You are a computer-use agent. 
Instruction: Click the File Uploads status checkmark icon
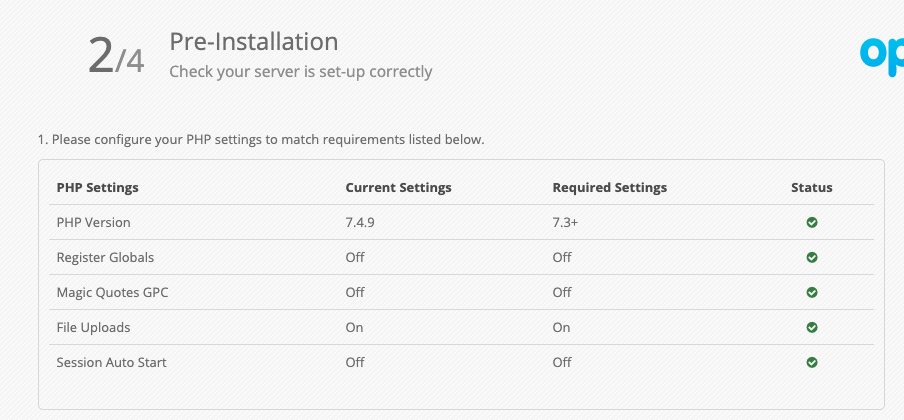tap(812, 328)
